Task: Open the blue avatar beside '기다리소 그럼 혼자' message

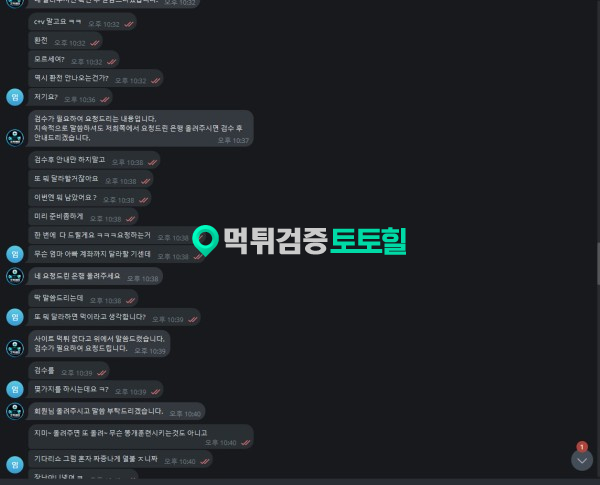Action: pos(15,465)
